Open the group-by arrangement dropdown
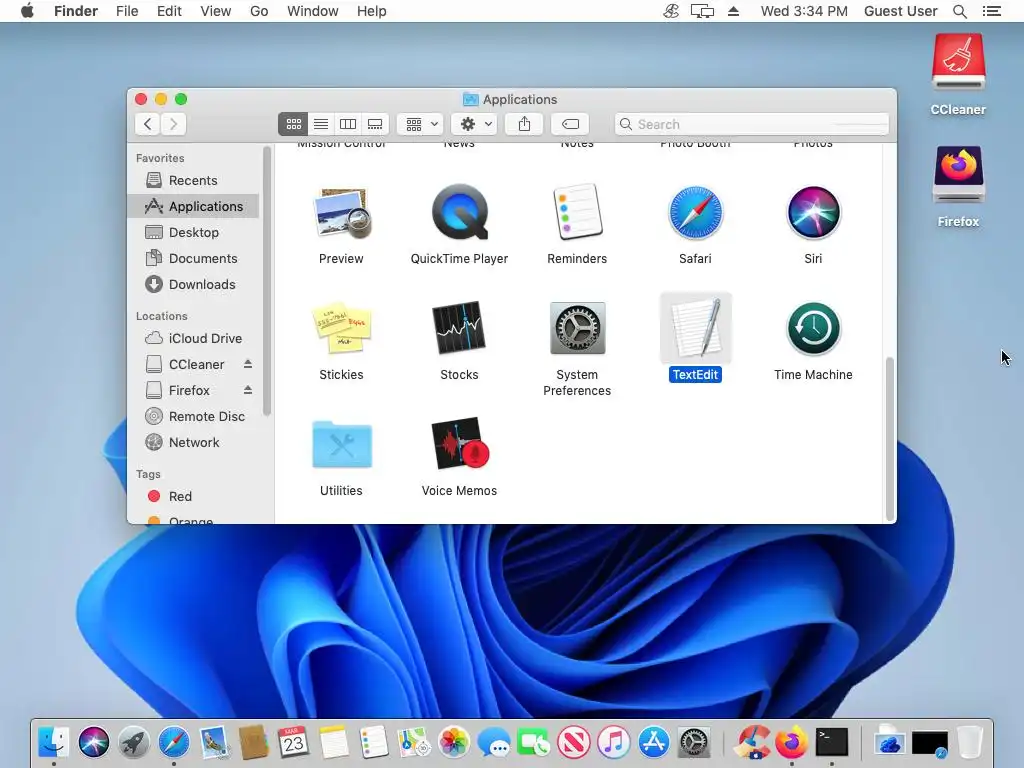 (421, 124)
